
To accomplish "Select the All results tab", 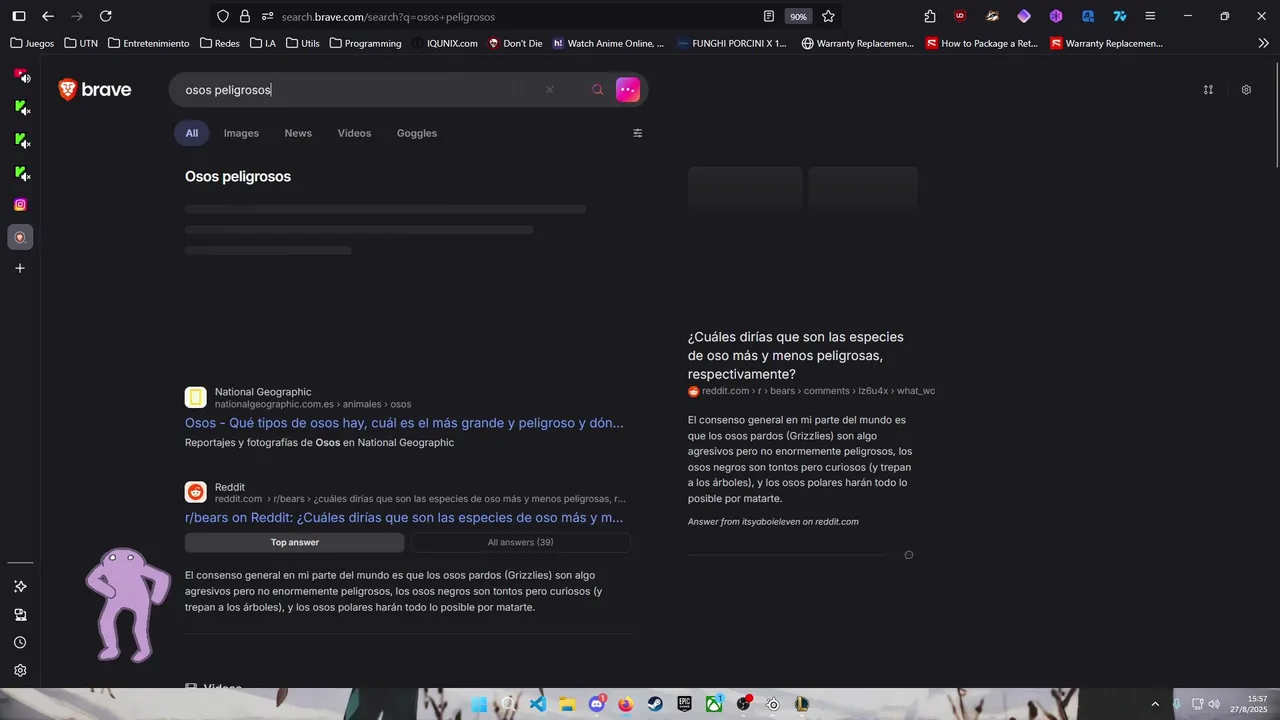I will (191, 133).
